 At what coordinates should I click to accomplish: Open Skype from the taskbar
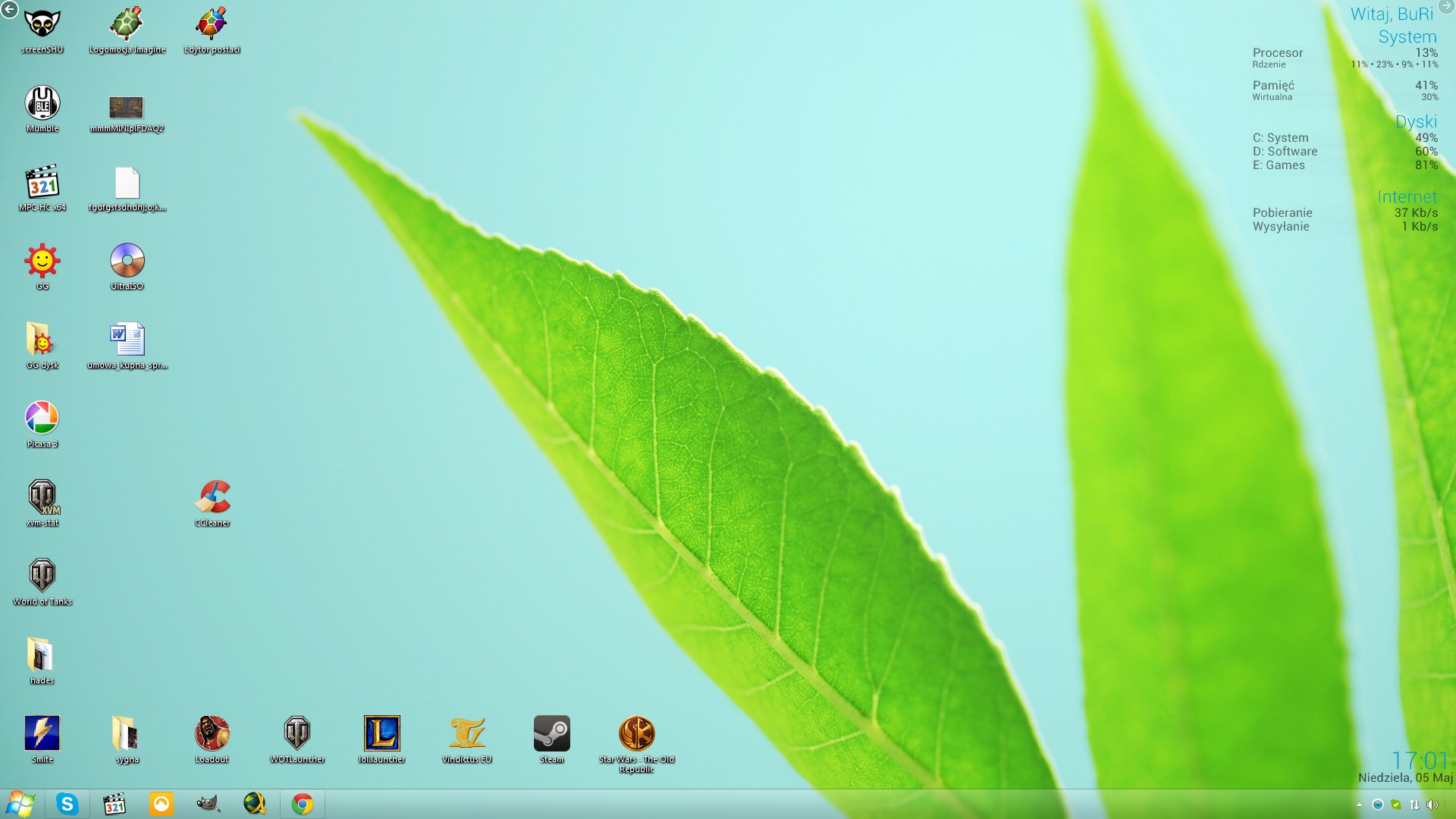[x=67, y=804]
